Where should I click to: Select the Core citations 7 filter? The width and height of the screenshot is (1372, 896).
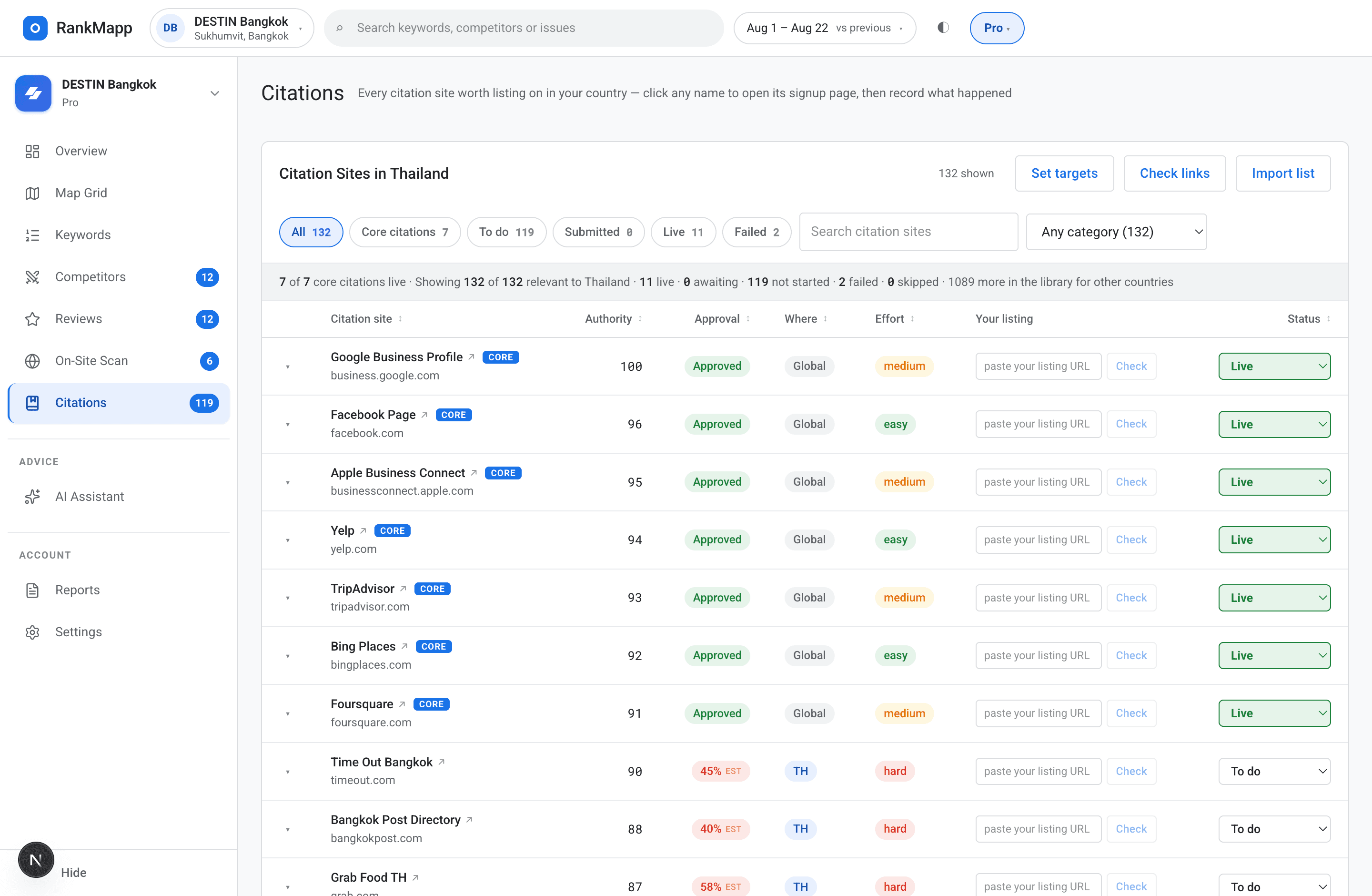click(404, 232)
